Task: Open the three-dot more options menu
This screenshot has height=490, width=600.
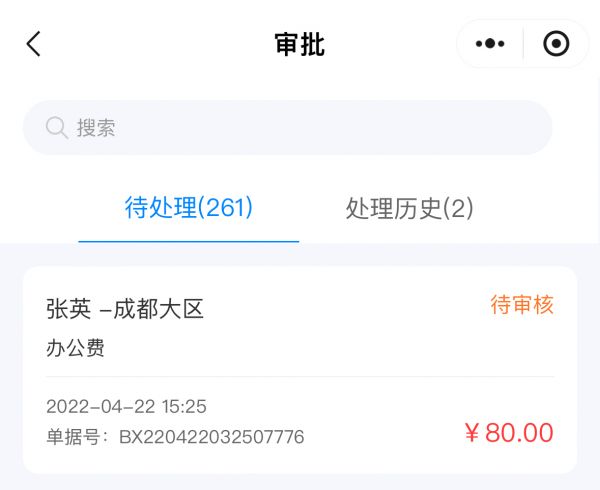Action: pos(490,44)
